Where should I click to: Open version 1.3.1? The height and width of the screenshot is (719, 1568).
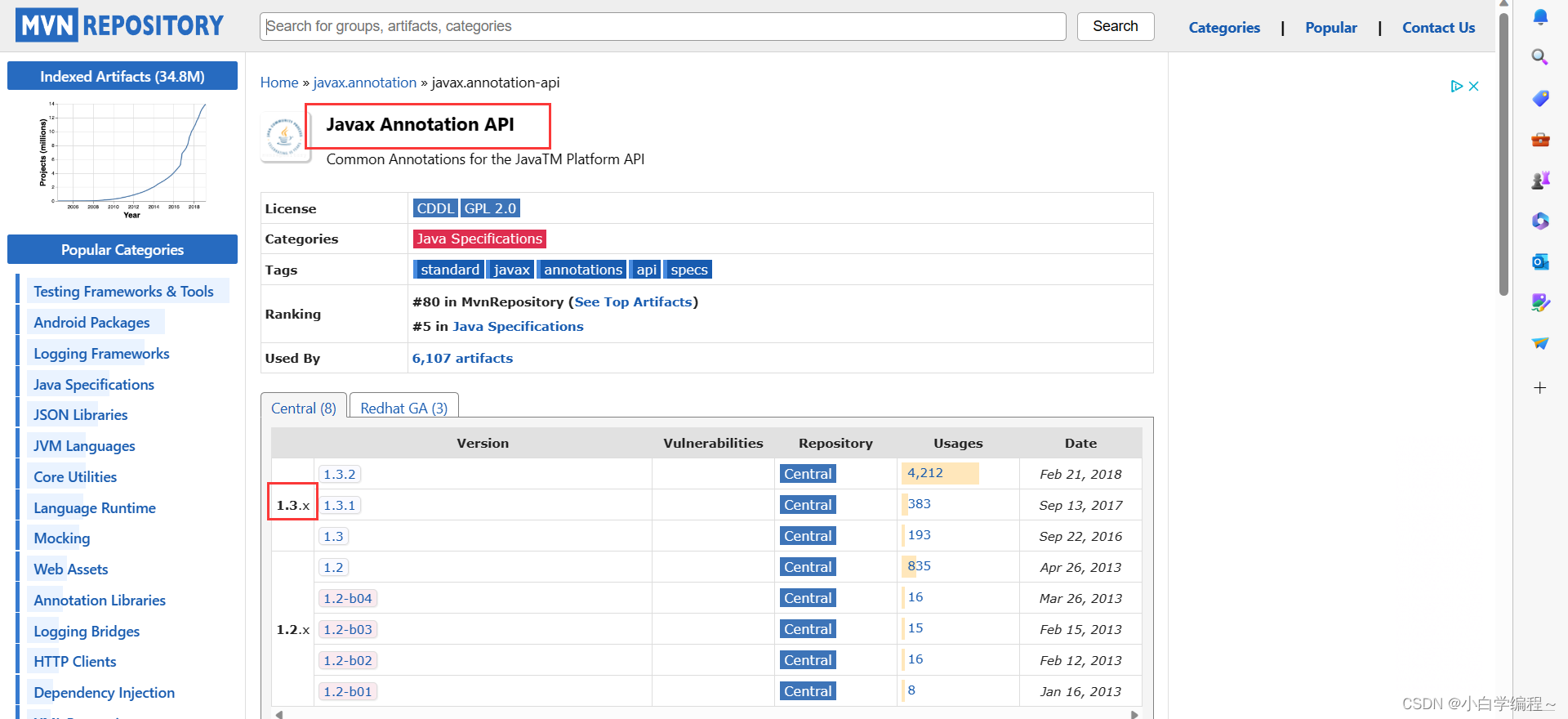[x=340, y=505]
